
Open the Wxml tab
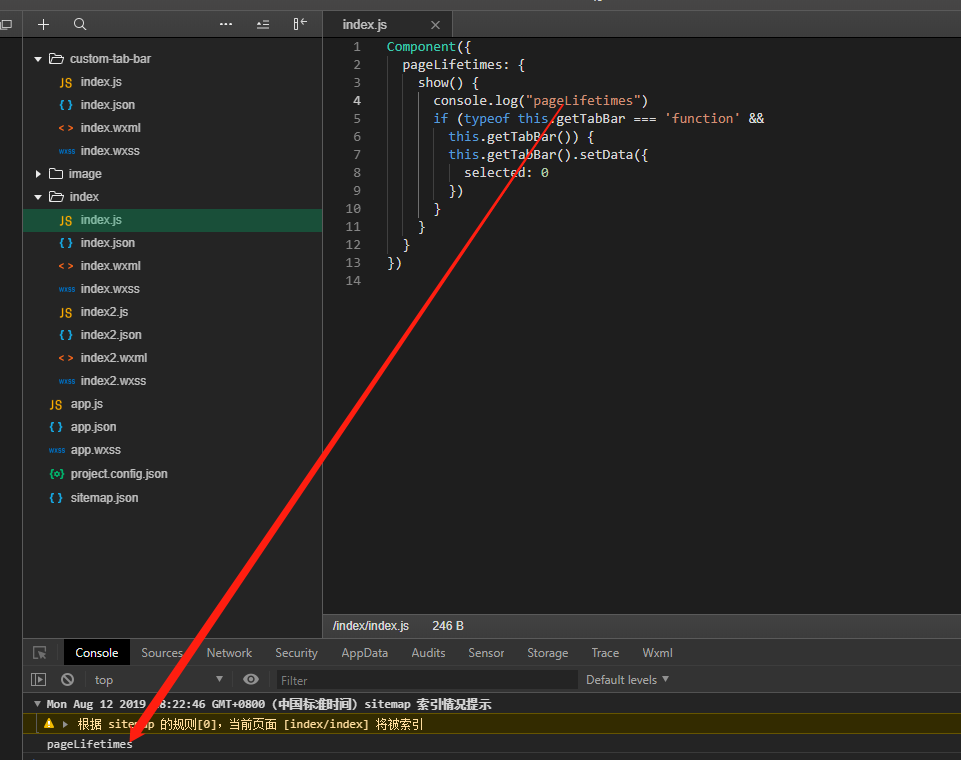coord(657,653)
